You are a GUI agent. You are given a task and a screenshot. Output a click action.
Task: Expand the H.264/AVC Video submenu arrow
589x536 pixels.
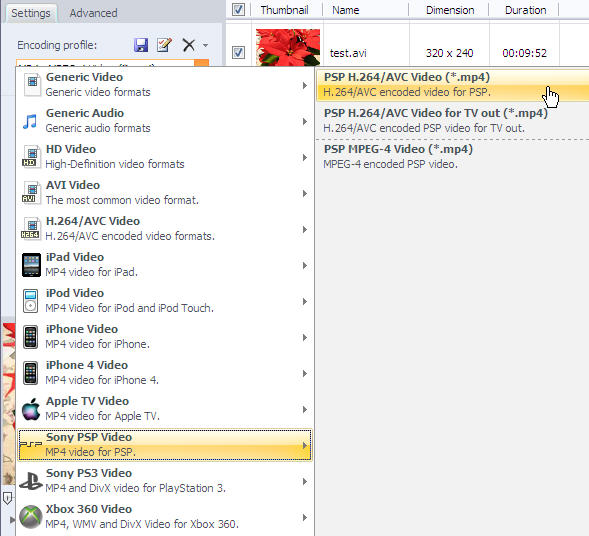pos(305,229)
